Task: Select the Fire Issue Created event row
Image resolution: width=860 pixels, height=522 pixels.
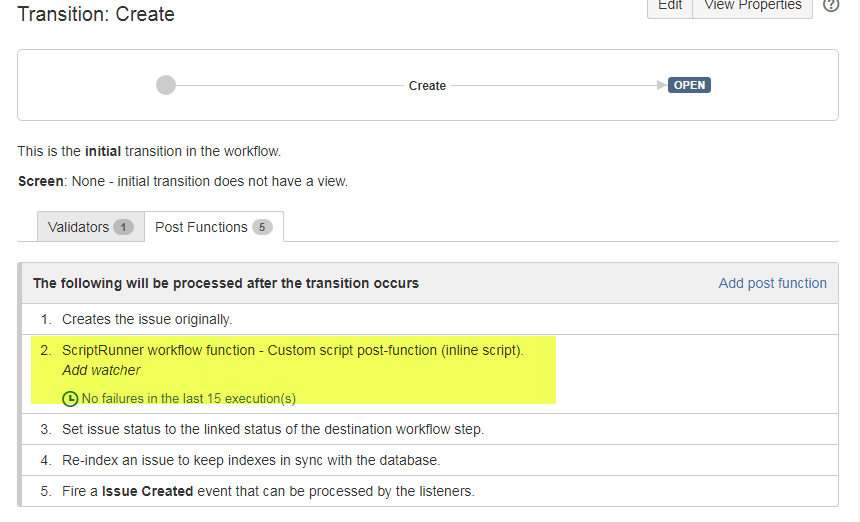Action: (268, 491)
